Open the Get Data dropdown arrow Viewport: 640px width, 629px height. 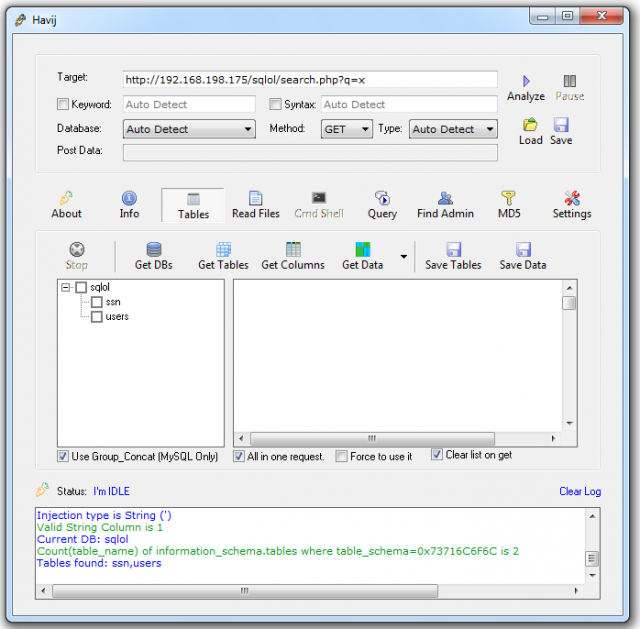coord(404,256)
